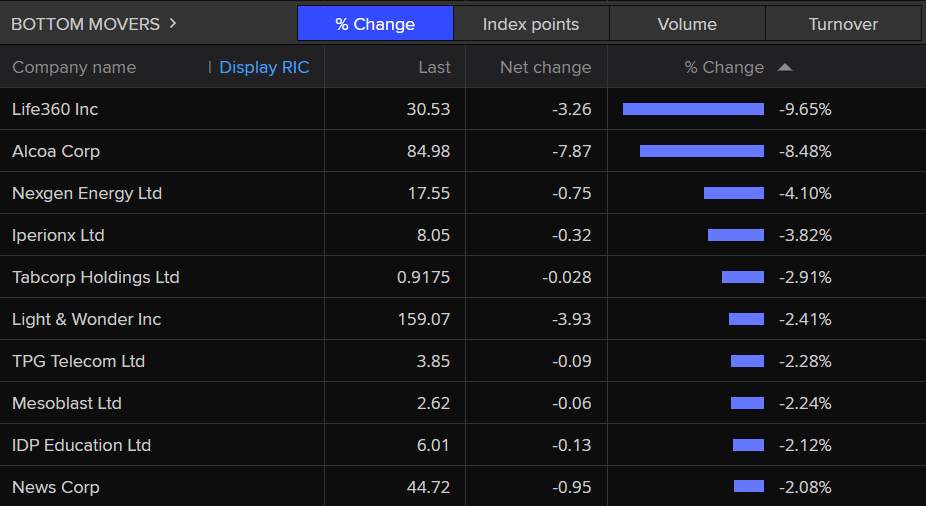This screenshot has width=926, height=506.
Task: Click the % Change sort arrow icon
Action: coord(785,68)
